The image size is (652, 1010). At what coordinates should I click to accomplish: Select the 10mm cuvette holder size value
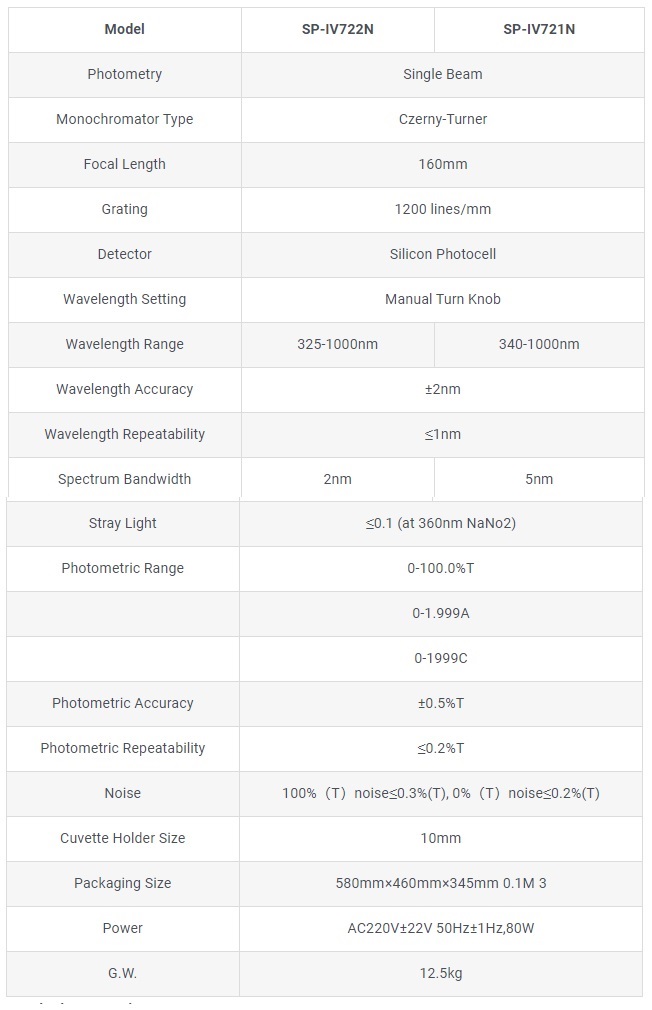pos(441,838)
